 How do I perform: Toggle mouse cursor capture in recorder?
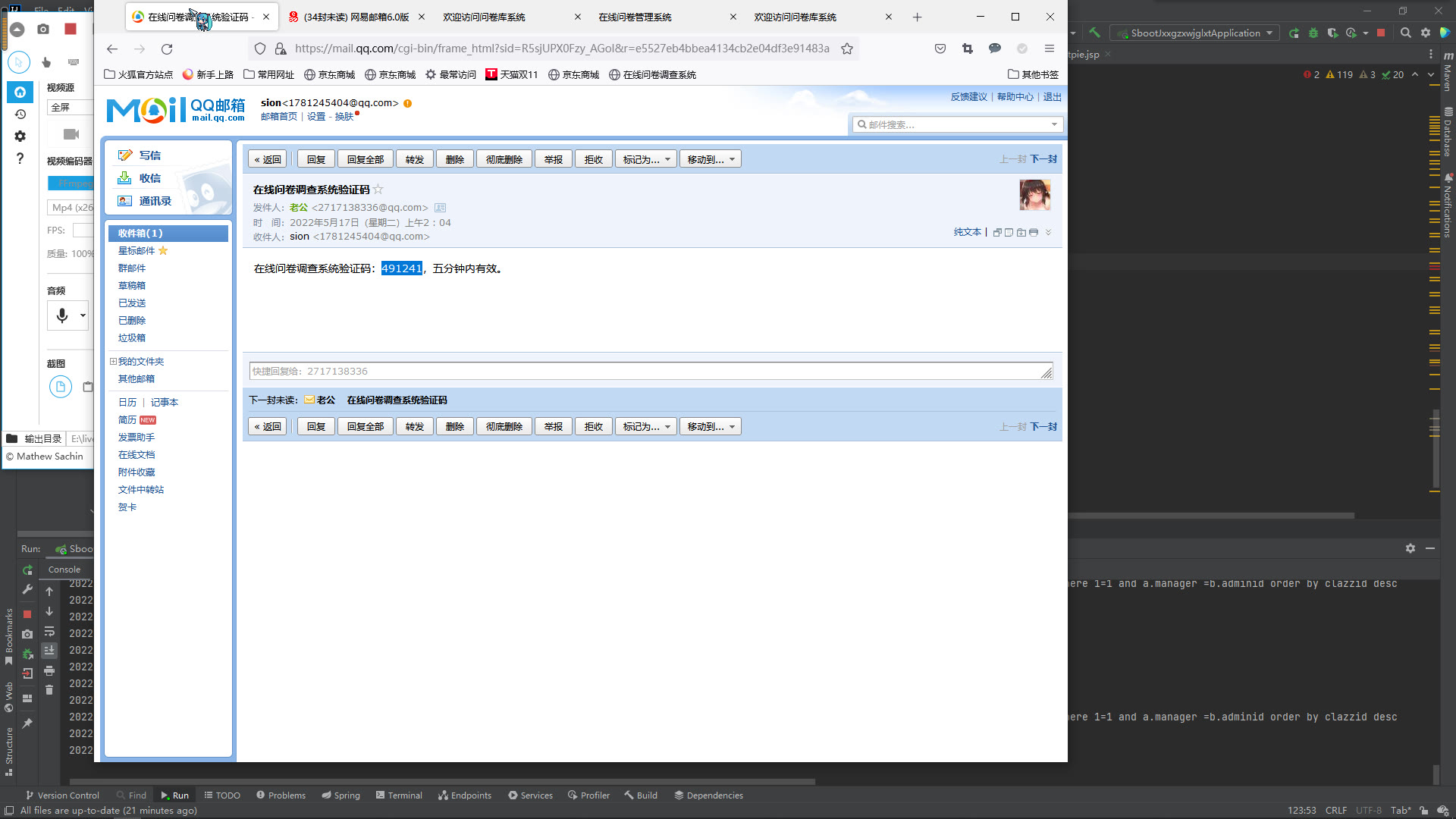point(19,62)
